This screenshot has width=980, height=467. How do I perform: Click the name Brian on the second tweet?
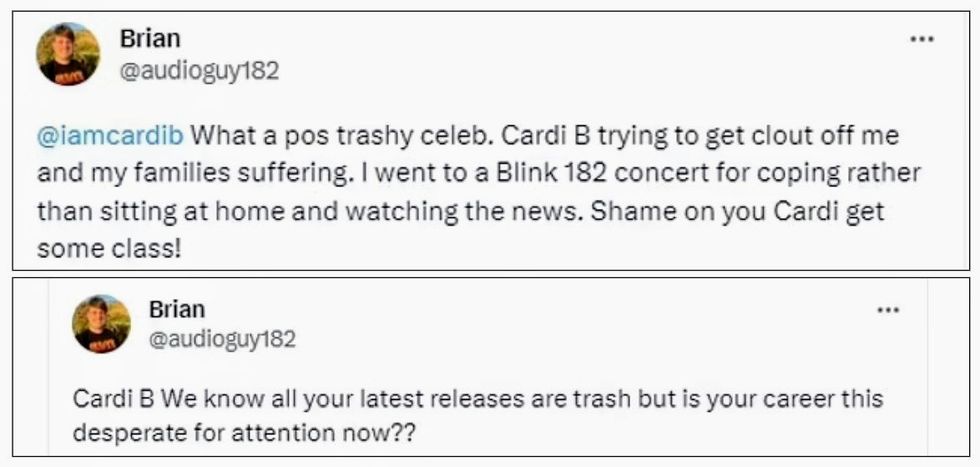177,309
